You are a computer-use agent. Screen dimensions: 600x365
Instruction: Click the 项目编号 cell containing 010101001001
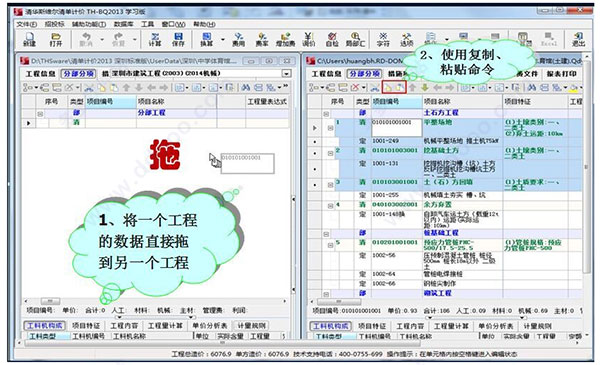pyautogui.click(x=397, y=127)
